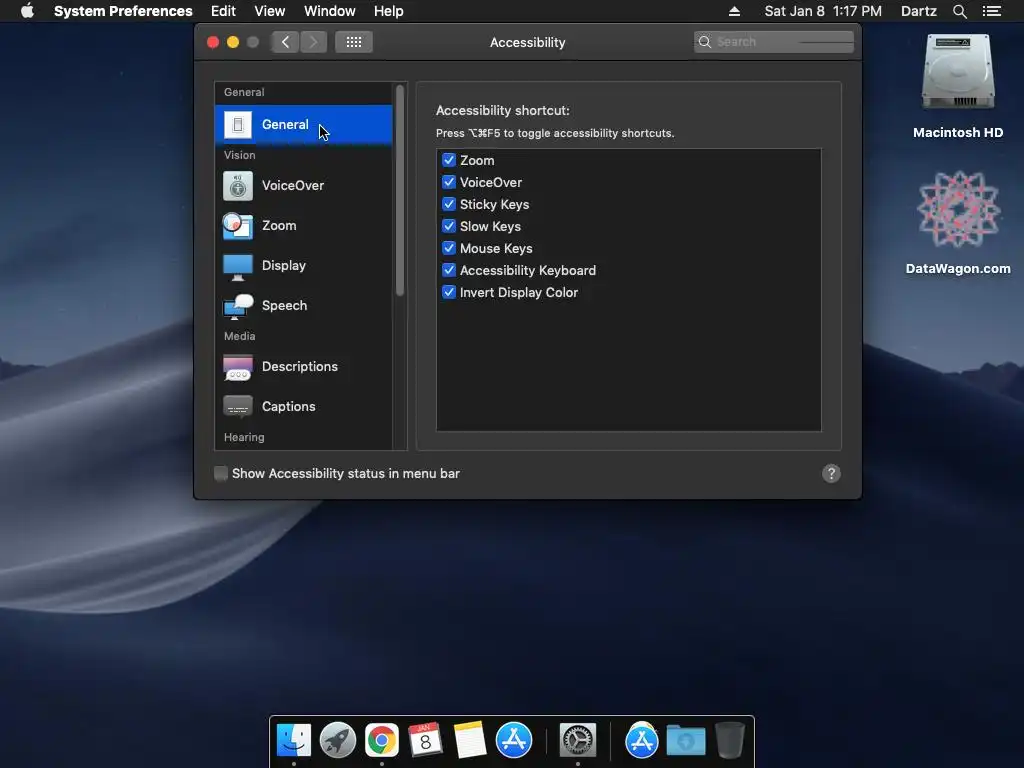
Task: Uncheck Invert Display Color
Action: point(449,293)
